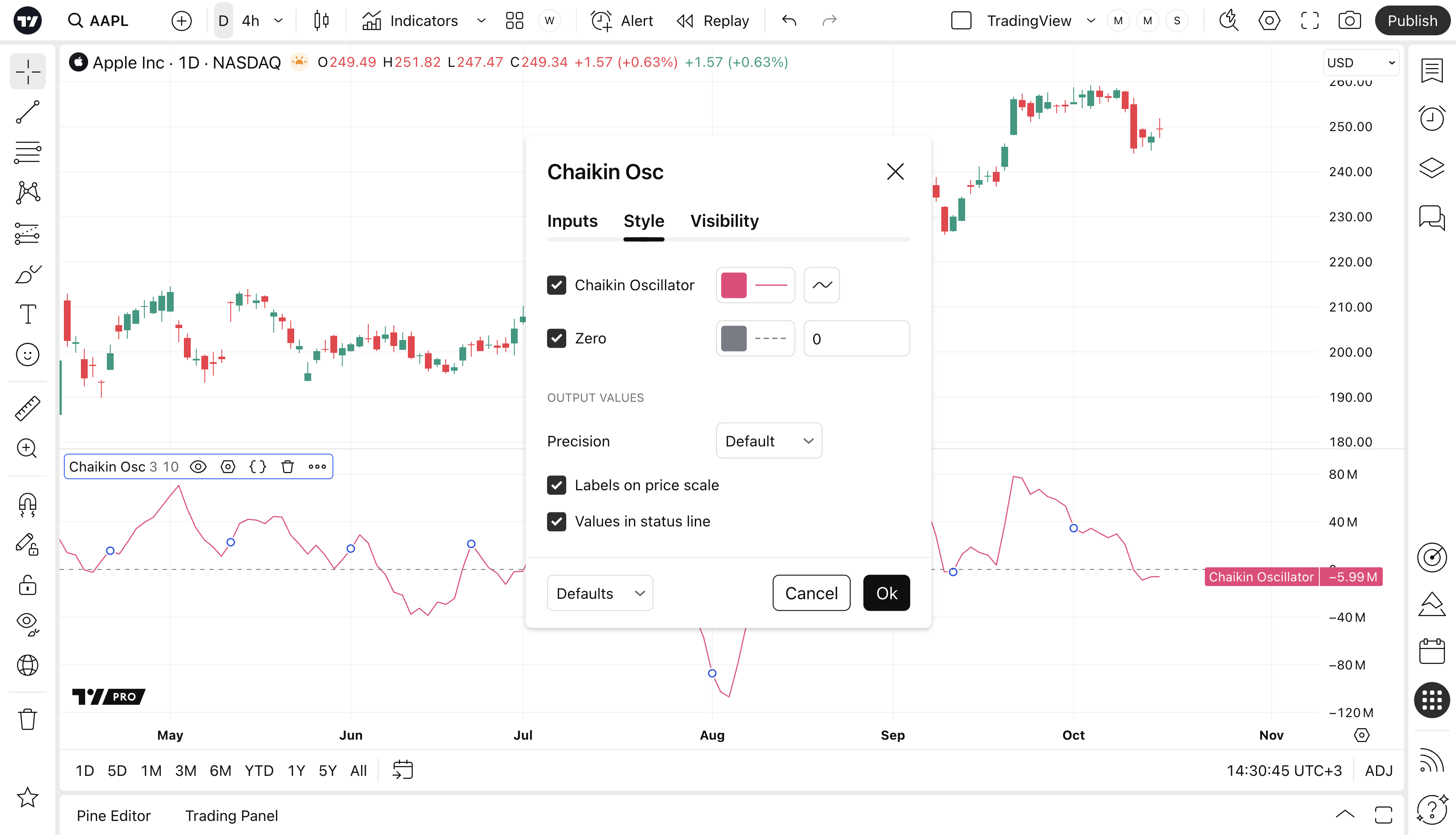Open the Alert creation tool
Image resolution: width=1456 pixels, height=835 pixels.
[x=622, y=21]
